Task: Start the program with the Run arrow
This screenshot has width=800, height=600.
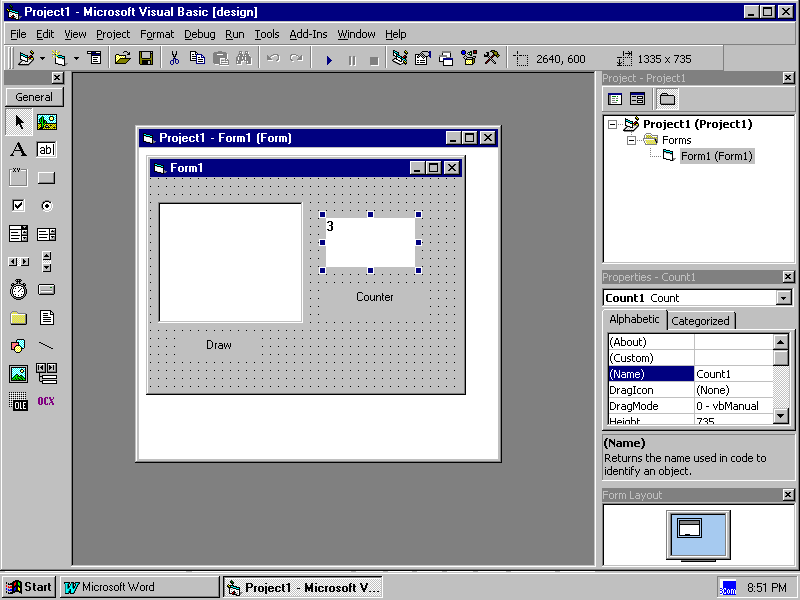Action: pyautogui.click(x=329, y=60)
